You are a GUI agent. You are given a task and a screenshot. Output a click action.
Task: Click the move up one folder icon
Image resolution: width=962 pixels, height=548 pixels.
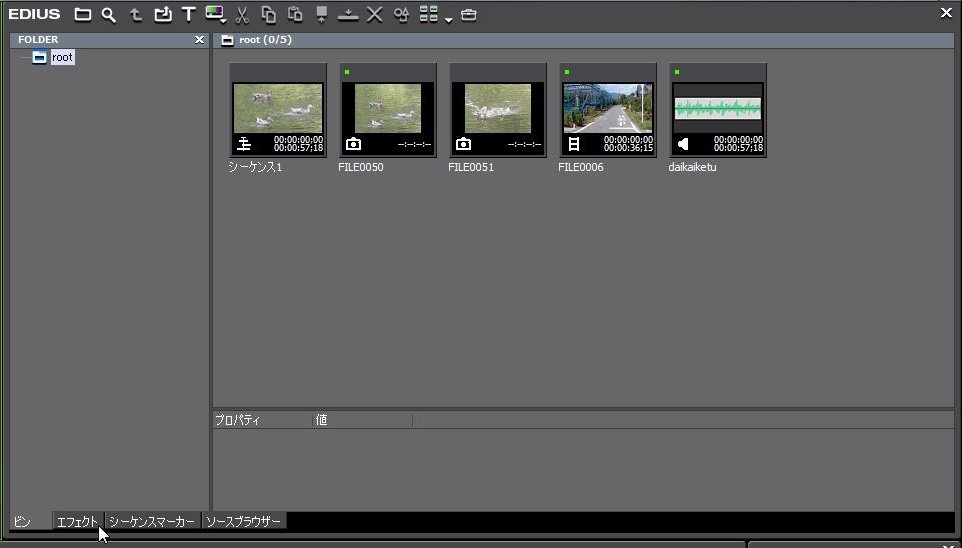tap(136, 15)
